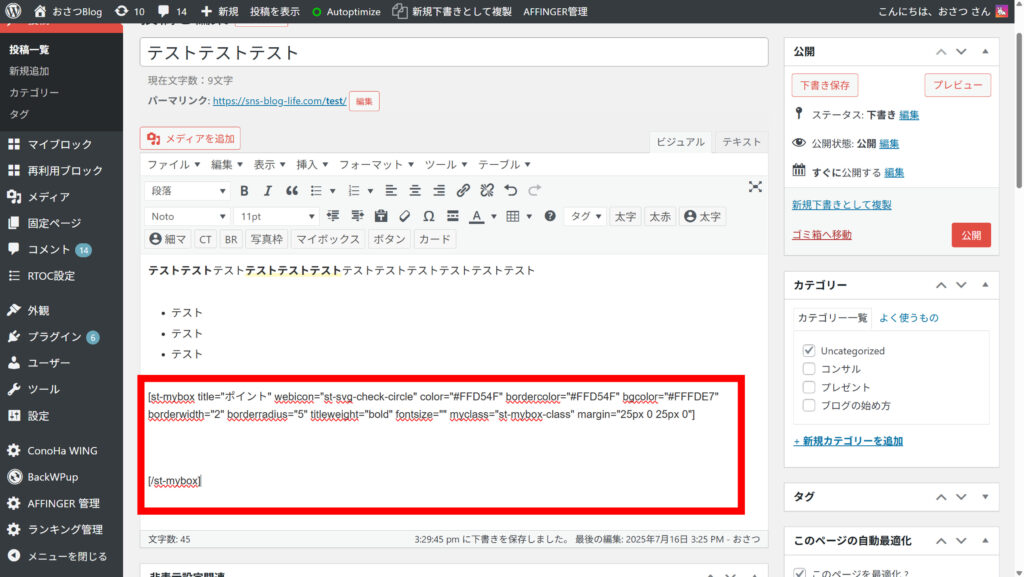Insert or edit link
The image size is (1024, 577).
(463, 191)
